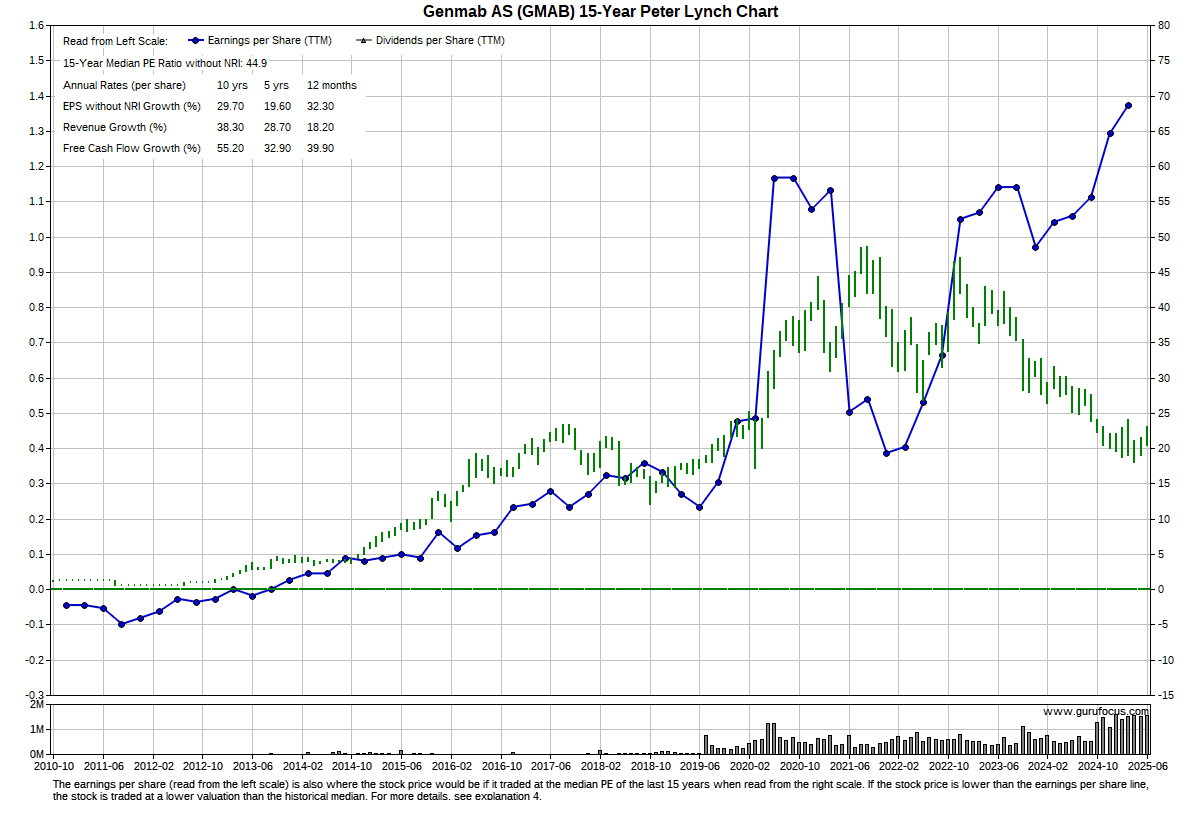The width and height of the screenshot is (1200, 820).
Task: Click the 38.30 revenue growth value
Action: [x=230, y=127]
